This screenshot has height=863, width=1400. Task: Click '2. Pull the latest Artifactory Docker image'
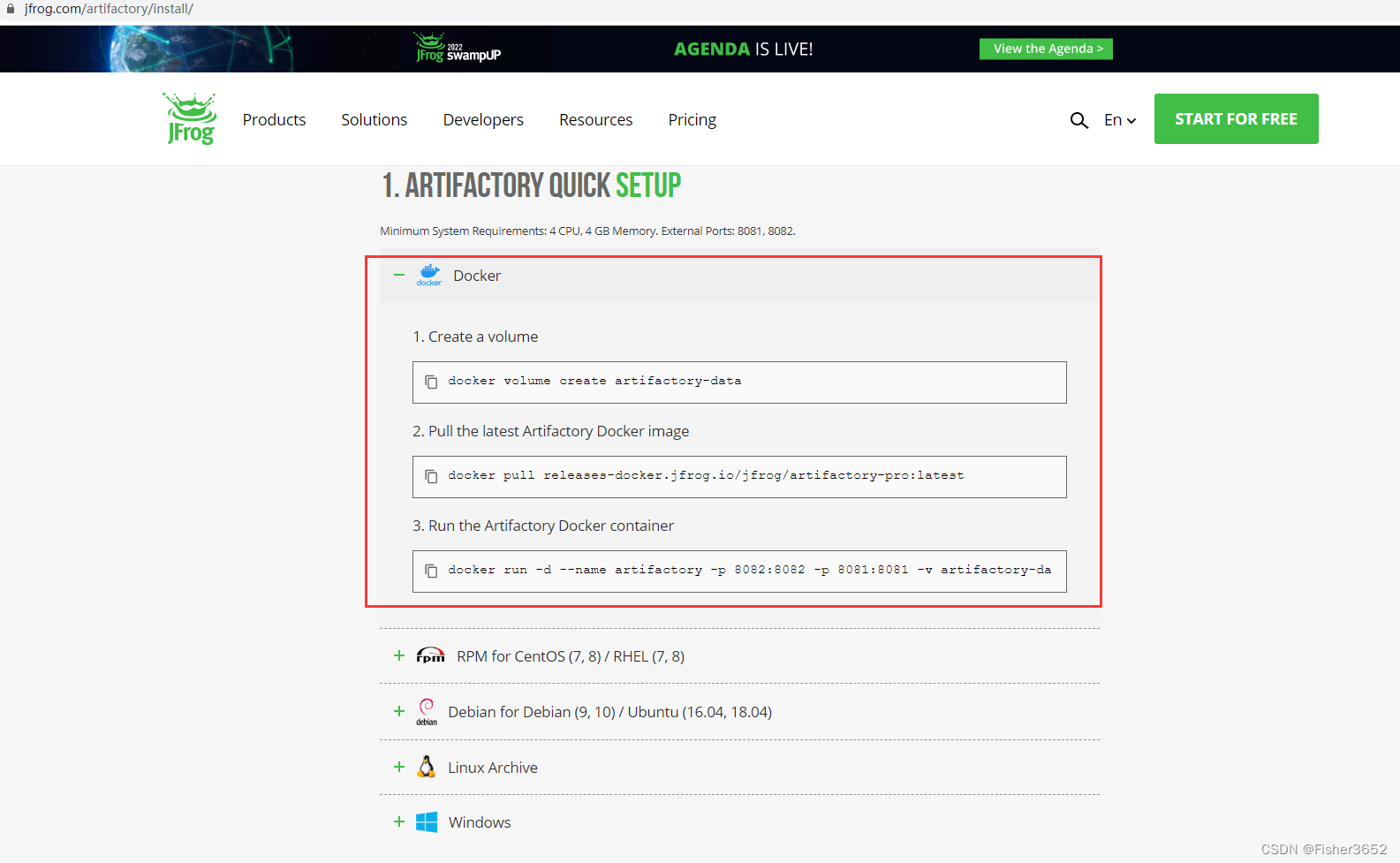(551, 431)
